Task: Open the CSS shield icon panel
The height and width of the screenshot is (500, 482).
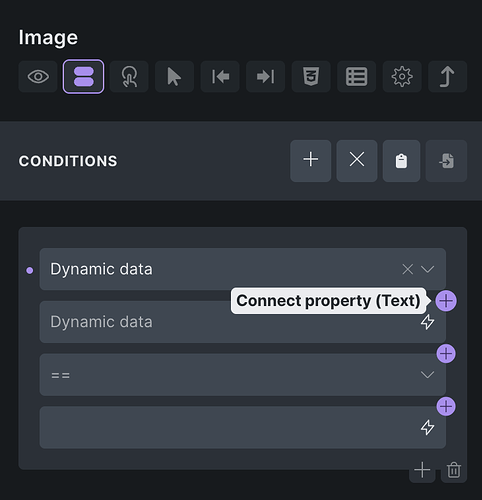Action: pos(311,77)
